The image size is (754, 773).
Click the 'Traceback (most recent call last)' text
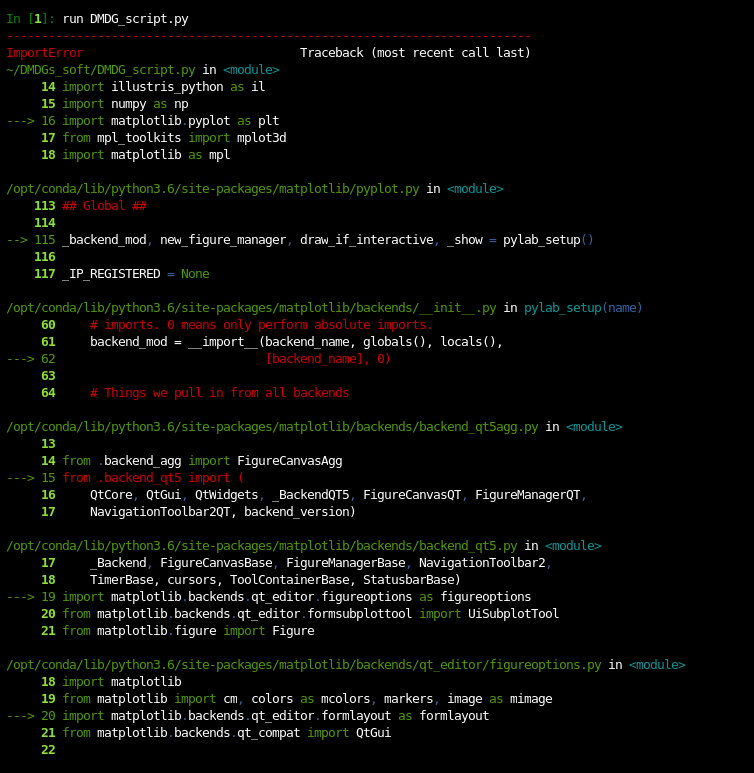[x=415, y=53]
